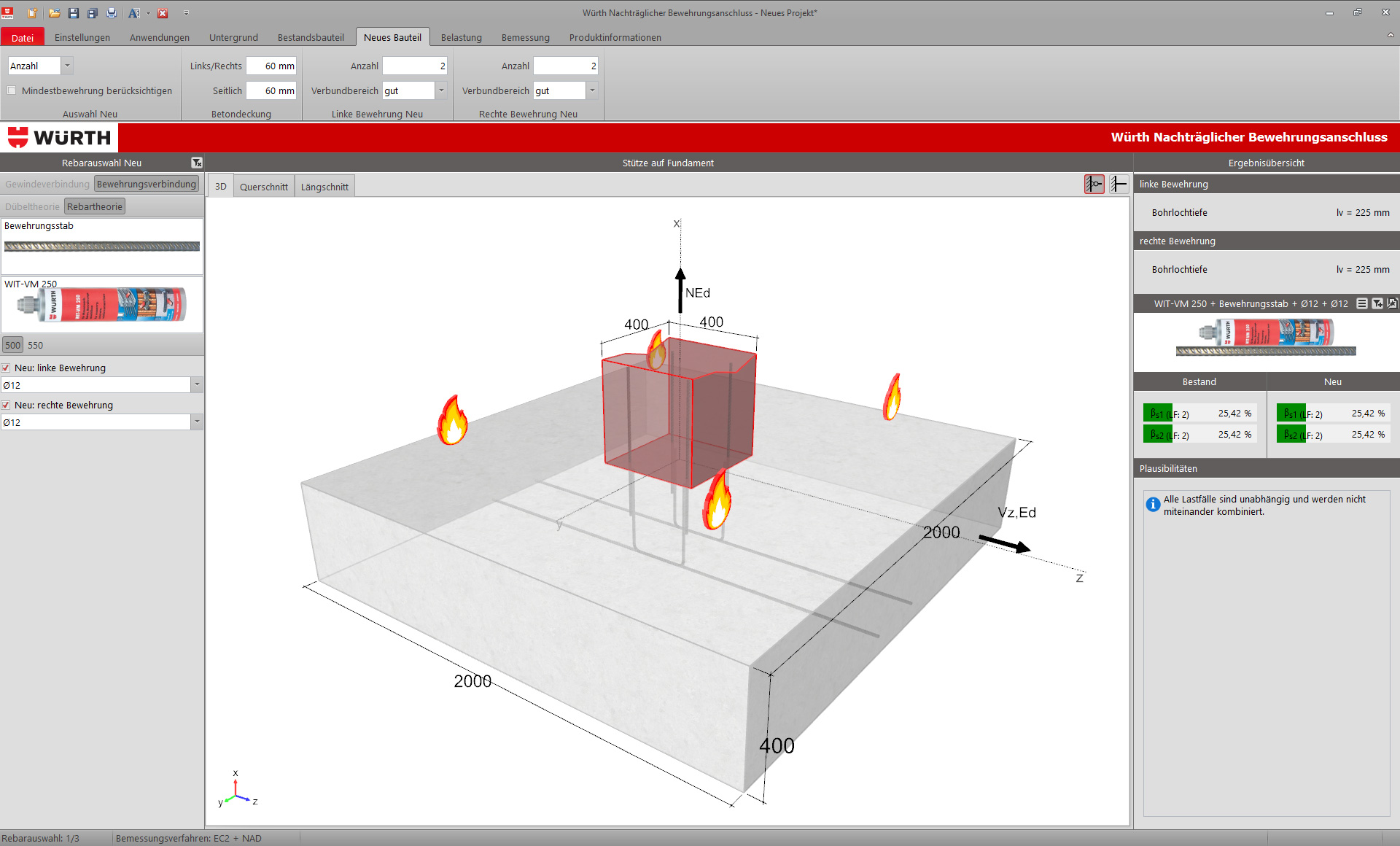Screen dimensions: 1400x846
Task: Select the hinged support view icon
Action: pyautogui.click(x=1094, y=185)
